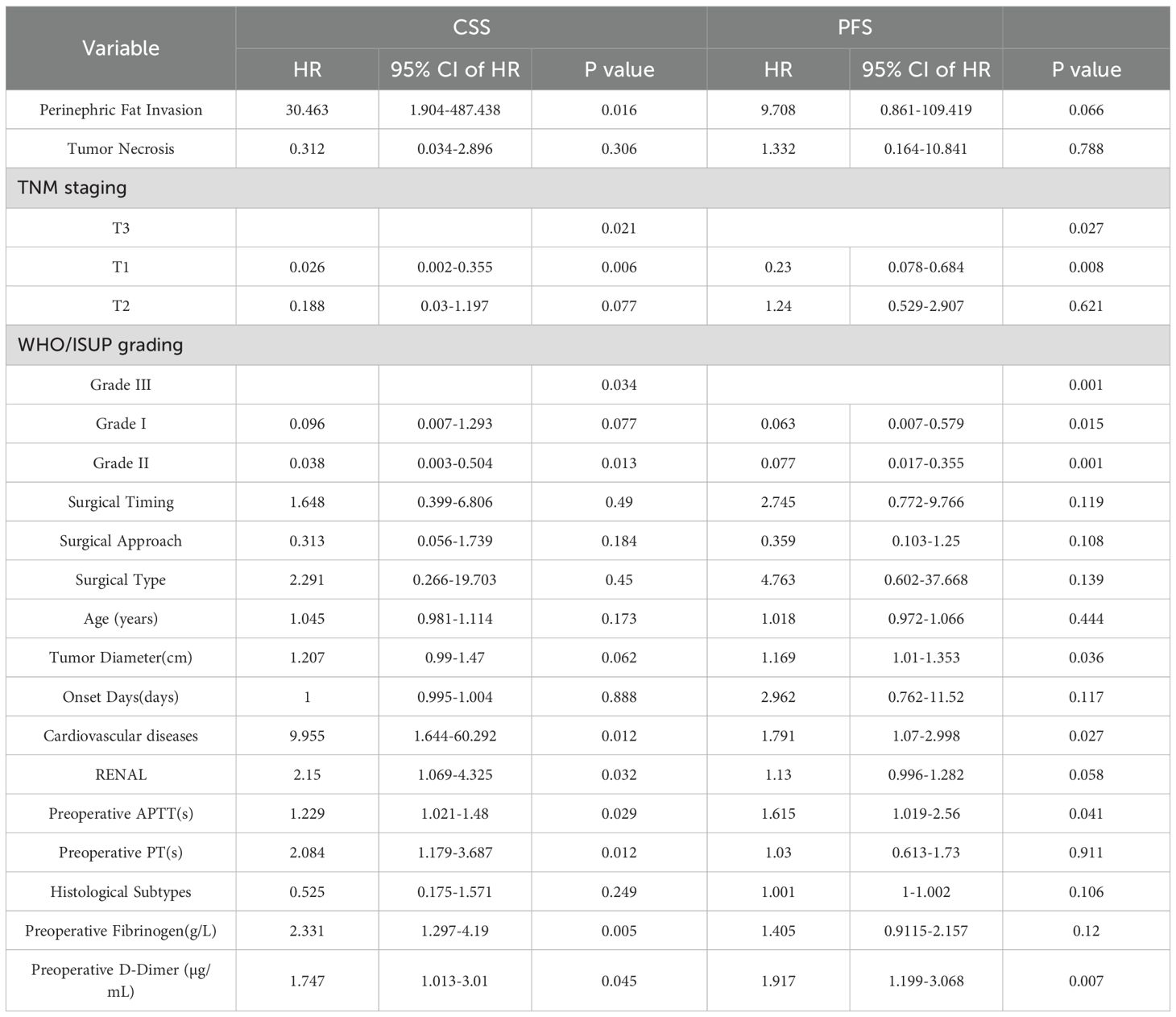Click the Preoperative Fibrinogen(g/L) row label
1176x1017 pixels.
pyautogui.click(x=121, y=931)
